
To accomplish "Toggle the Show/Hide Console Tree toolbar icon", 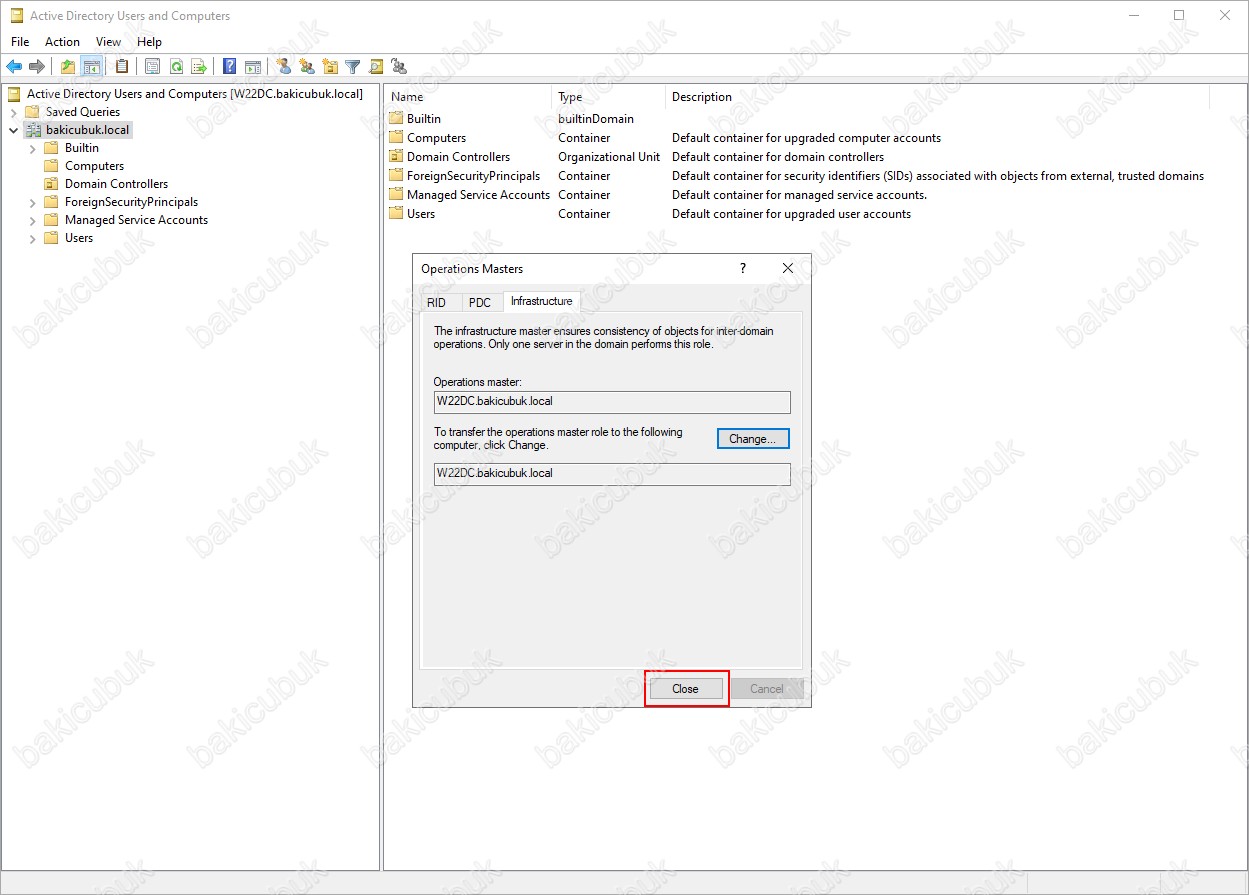I will click(x=91, y=67).
